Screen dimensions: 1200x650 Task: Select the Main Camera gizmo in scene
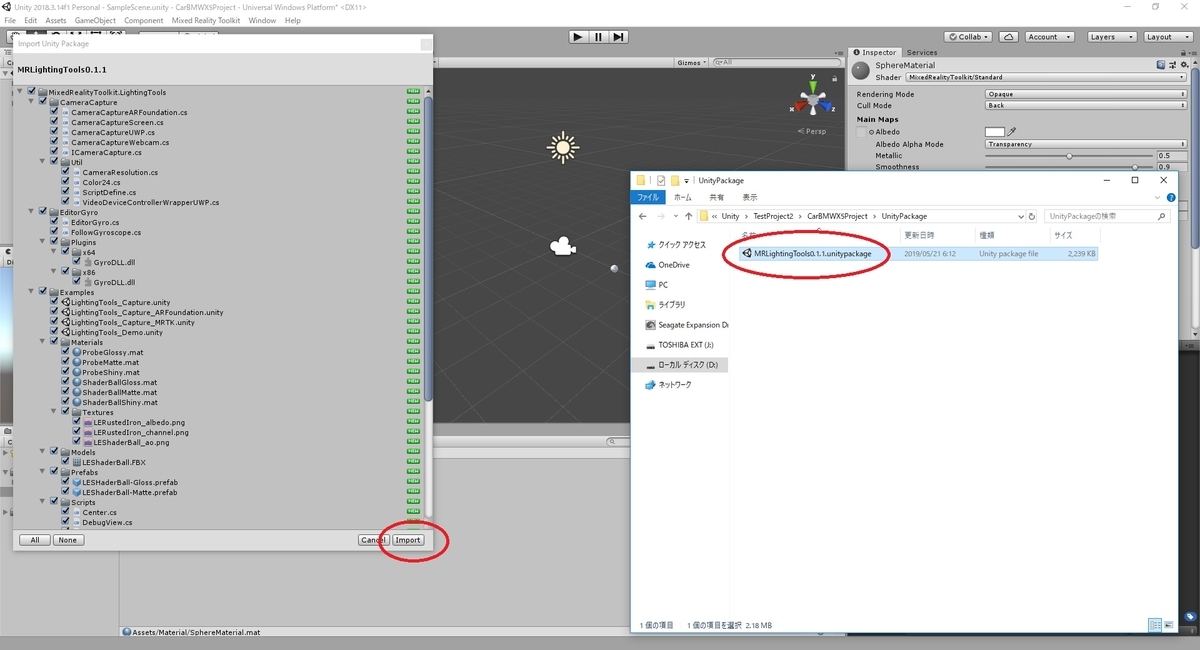563,246
